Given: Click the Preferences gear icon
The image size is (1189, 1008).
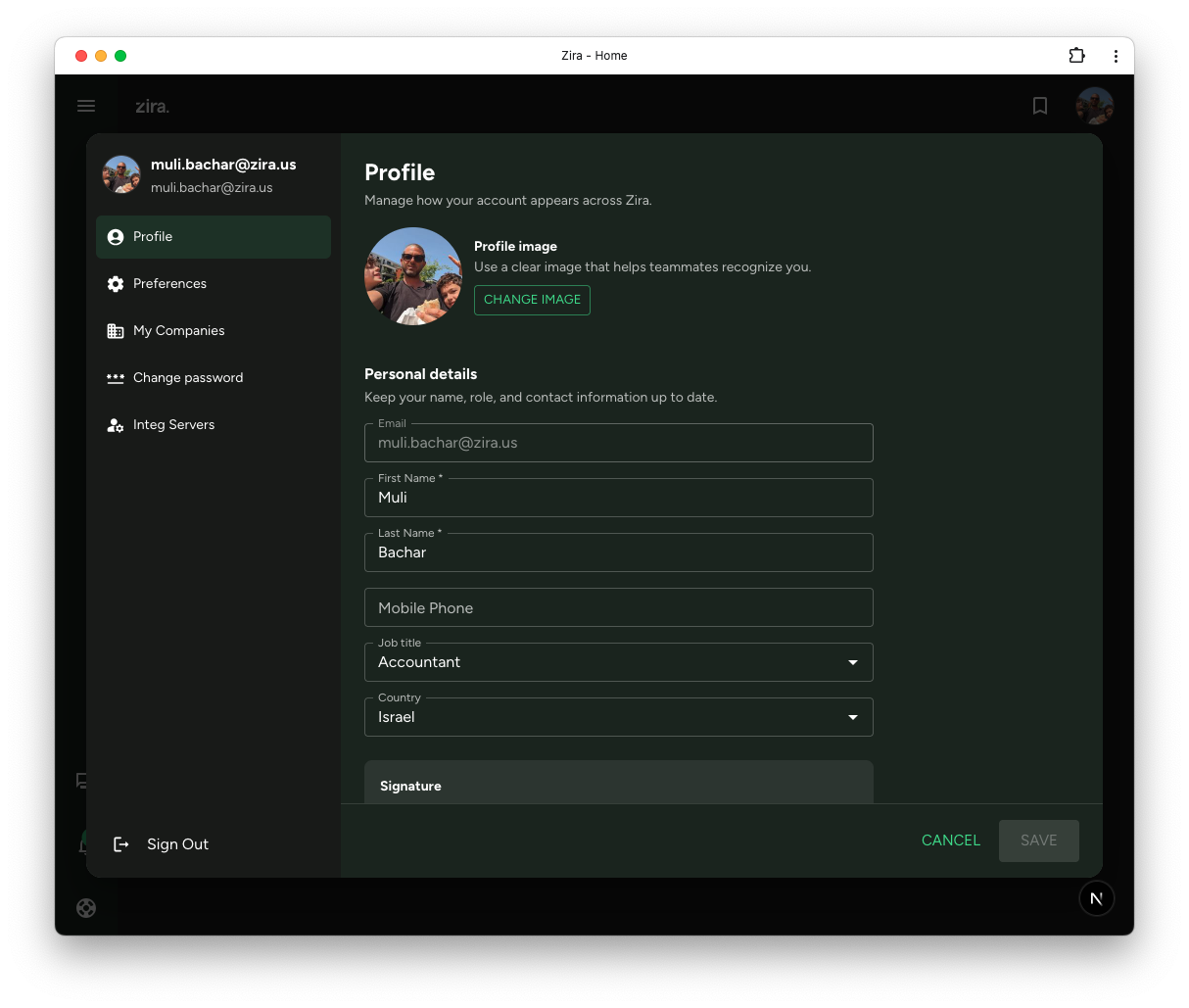Looking at the screenshot, I should click(116, 284).
